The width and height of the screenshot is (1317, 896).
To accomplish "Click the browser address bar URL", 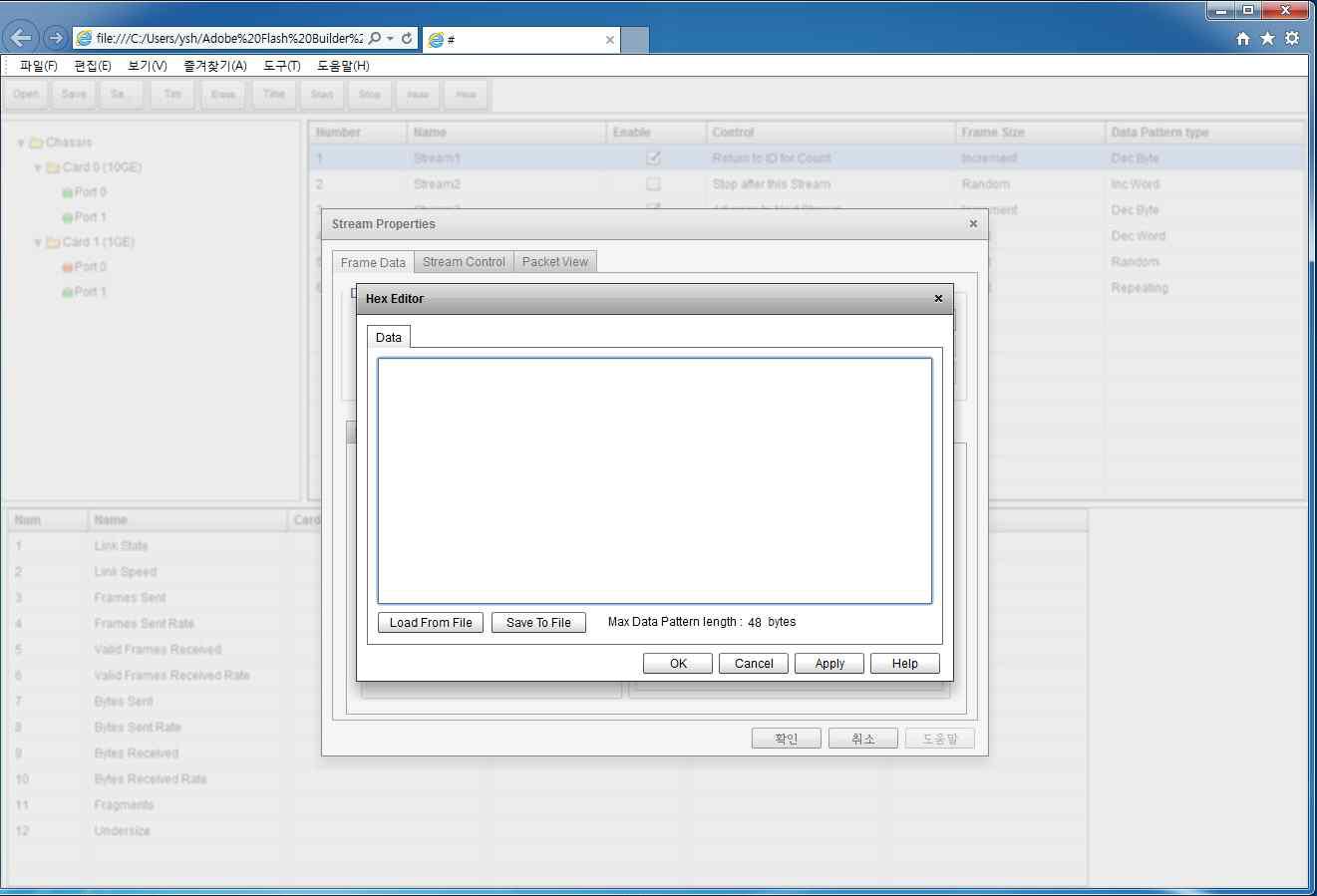I will [229, 38].
